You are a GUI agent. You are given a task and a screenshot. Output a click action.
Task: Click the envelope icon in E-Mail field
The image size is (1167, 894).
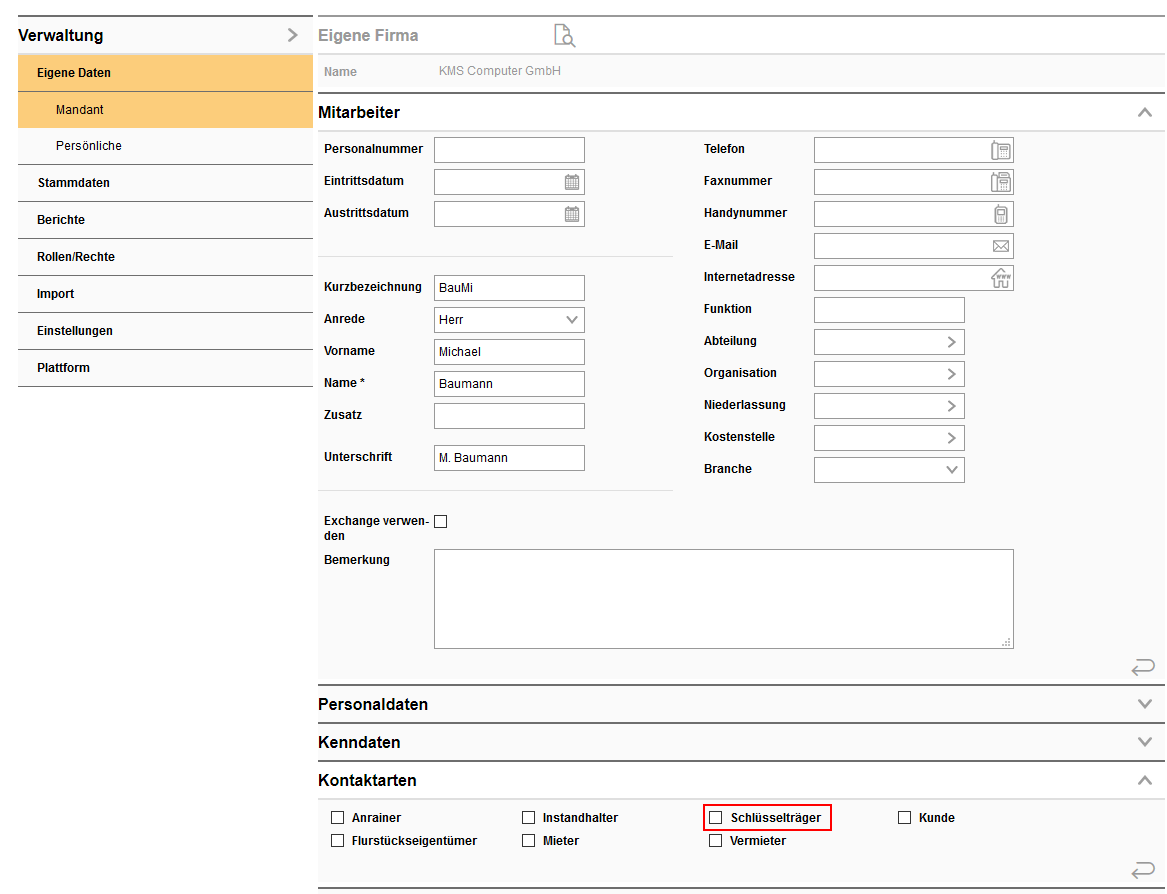[x=1000, y=246]
